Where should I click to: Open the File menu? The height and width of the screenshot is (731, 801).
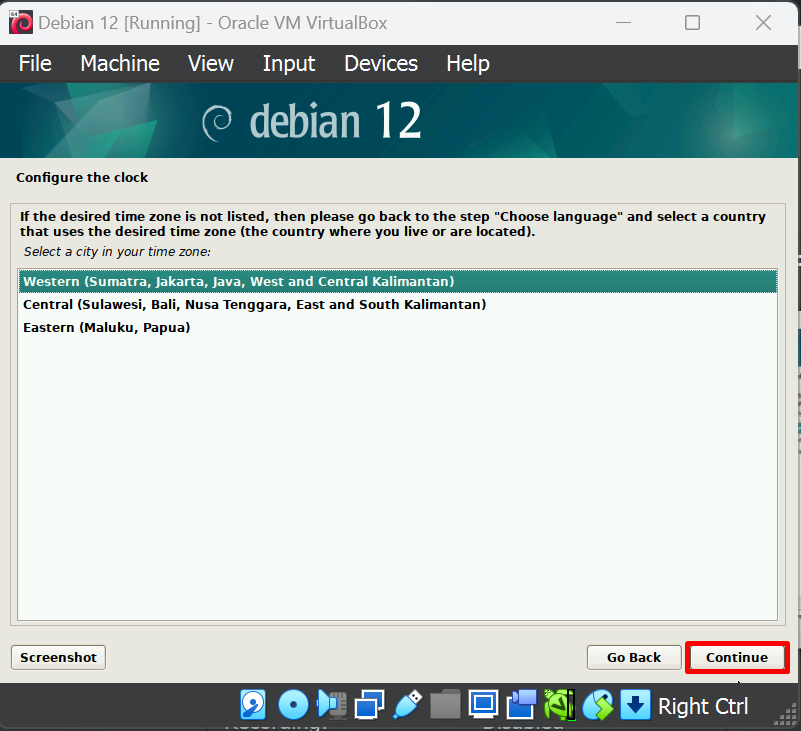[x=35, y=64]
